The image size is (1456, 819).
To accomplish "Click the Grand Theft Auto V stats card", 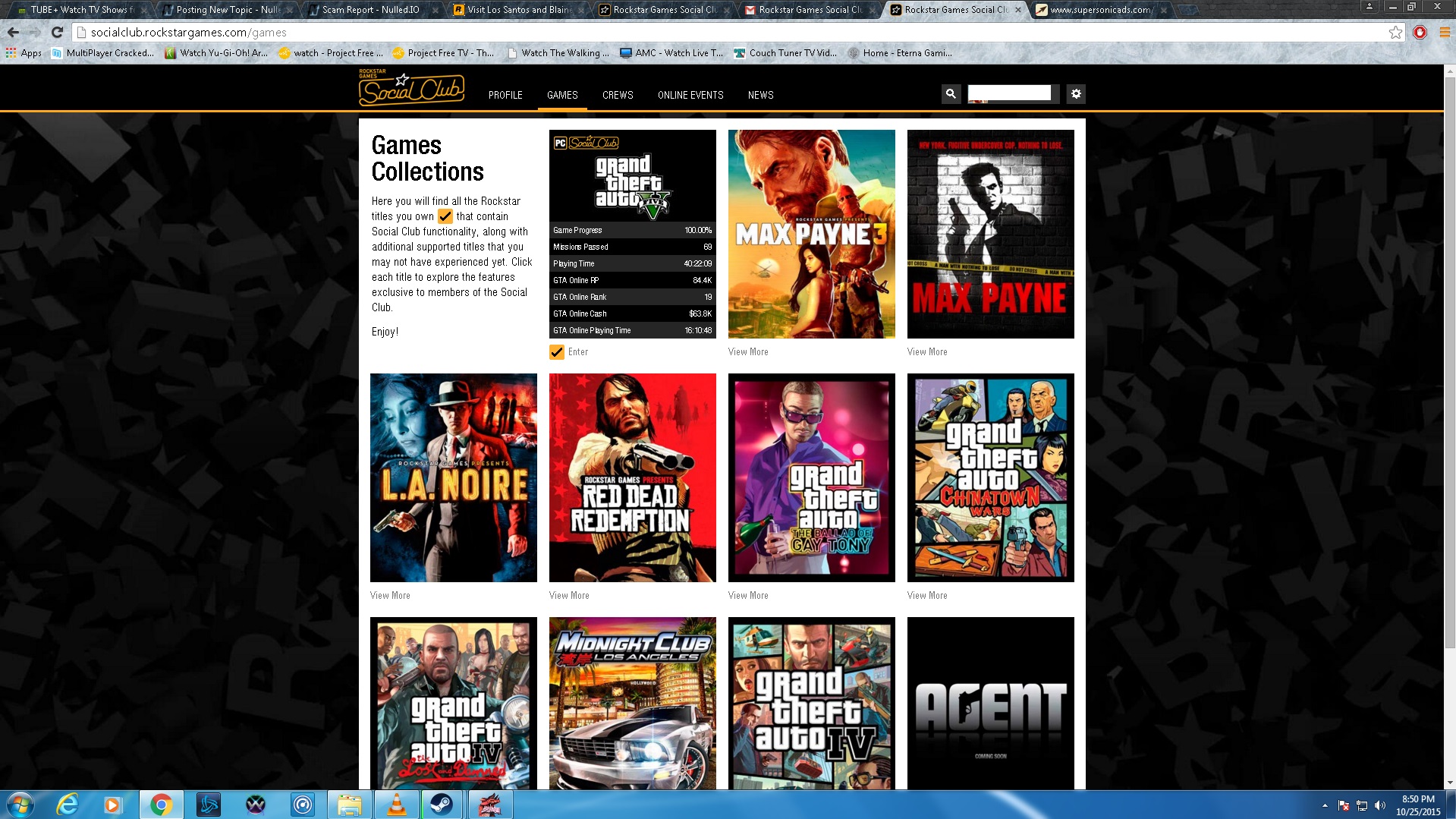I will [632, 234].
